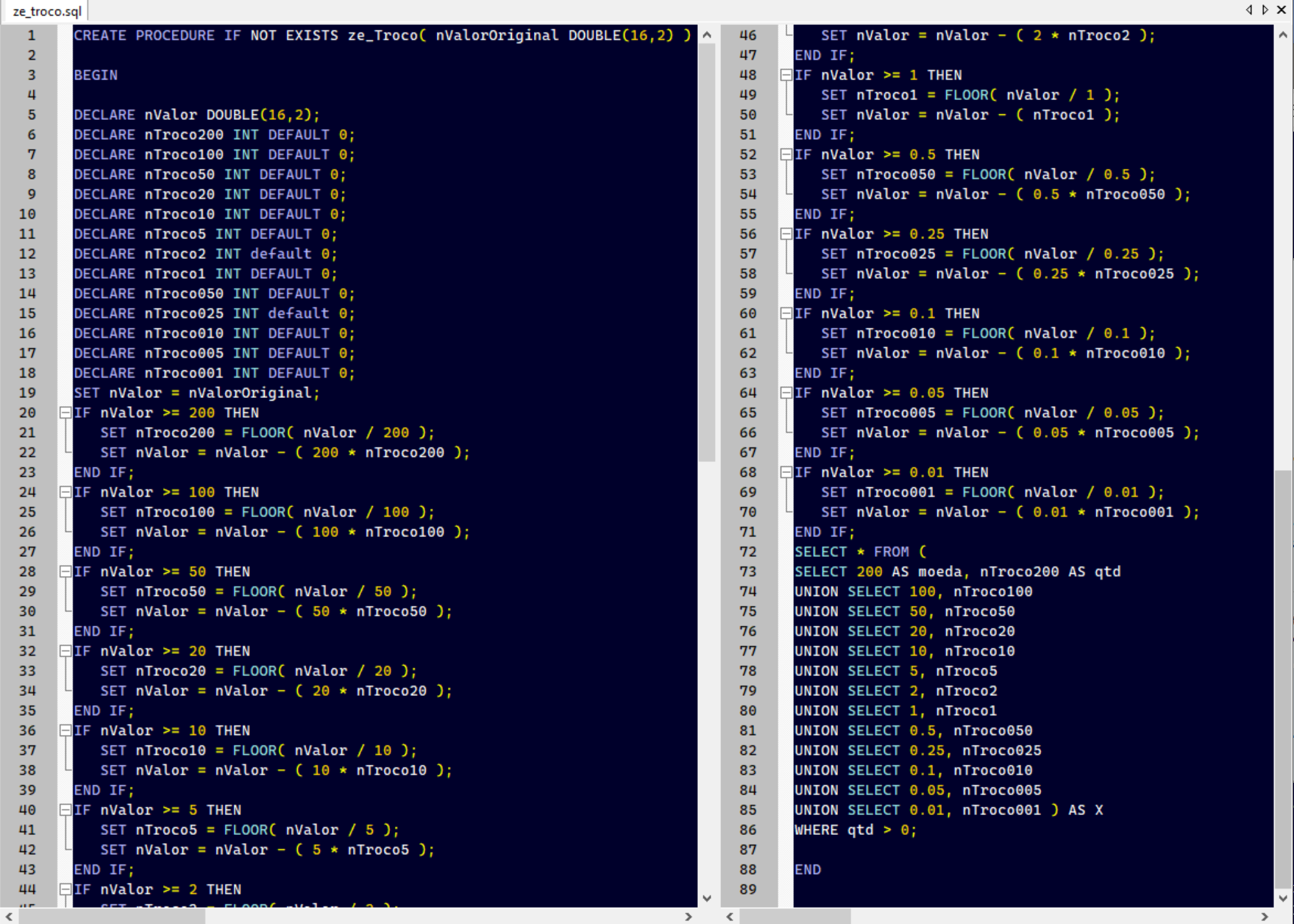The width and height of the screenshot is (1294, 924).
Task: Click right pane horizontal scroll right arrow
Action: (1265, 917)
